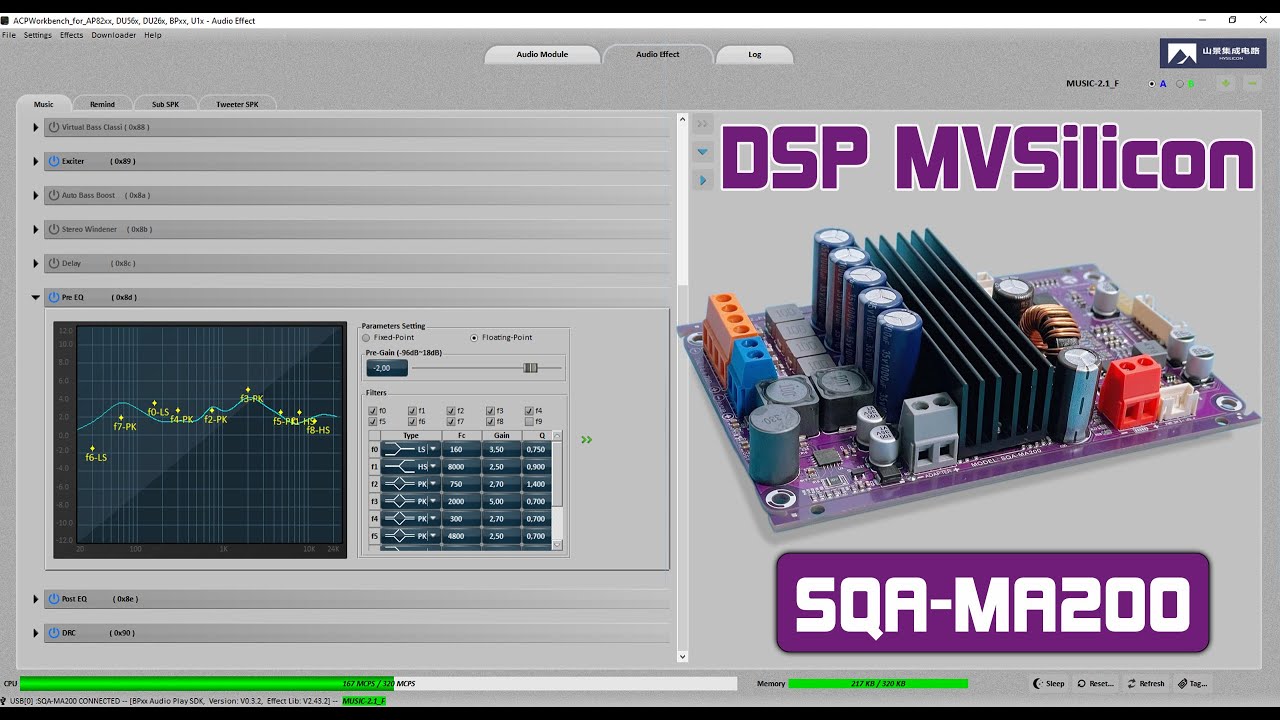
Task: Click f0 low-shelf filter shape icon
Action: [x=399, y=450]
